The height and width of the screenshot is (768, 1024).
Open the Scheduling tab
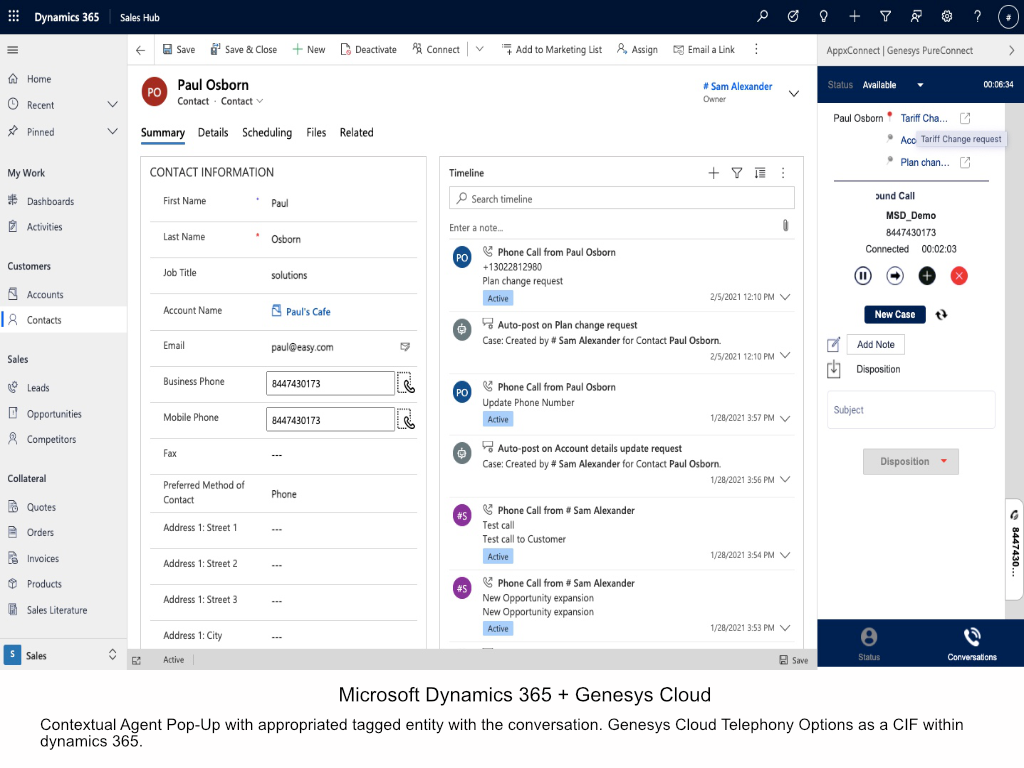point(267,133)
